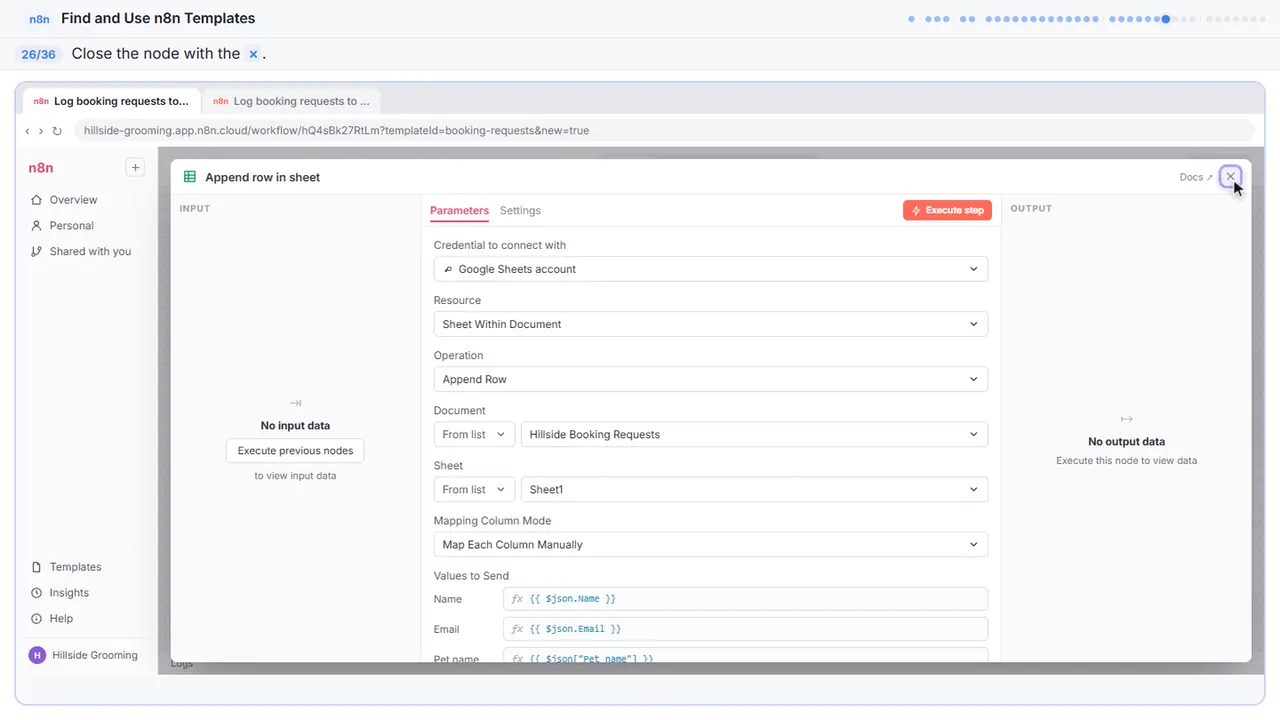
Task: Click the "No output data" text
Action: pos(1126,442)
